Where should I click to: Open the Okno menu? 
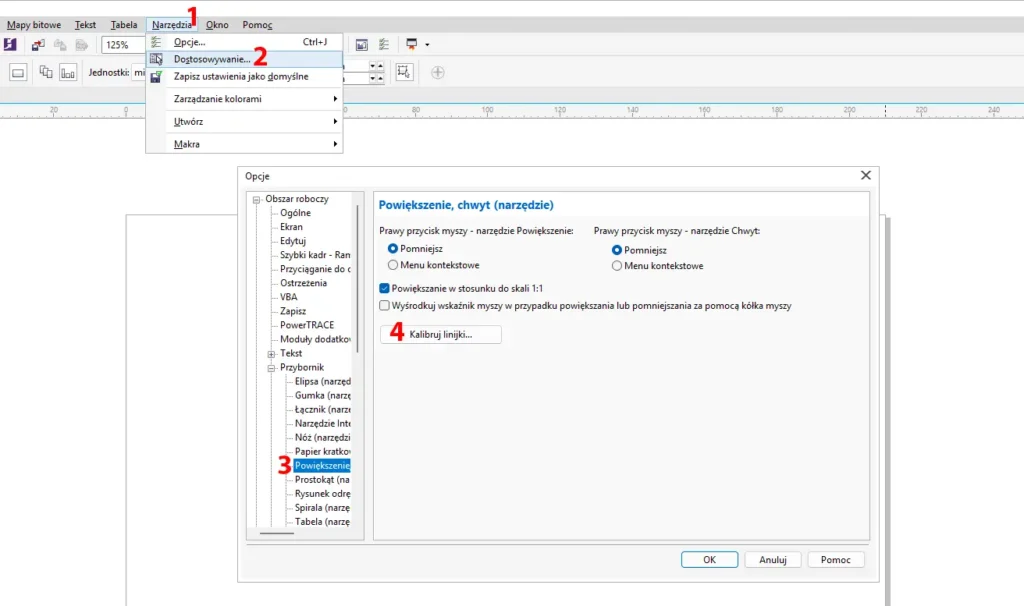pos(217,24)
